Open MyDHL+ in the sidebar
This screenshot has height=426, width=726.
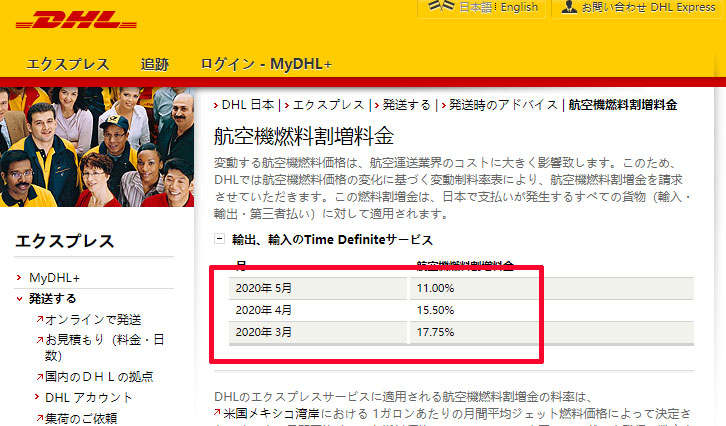[x=54, y=278]
